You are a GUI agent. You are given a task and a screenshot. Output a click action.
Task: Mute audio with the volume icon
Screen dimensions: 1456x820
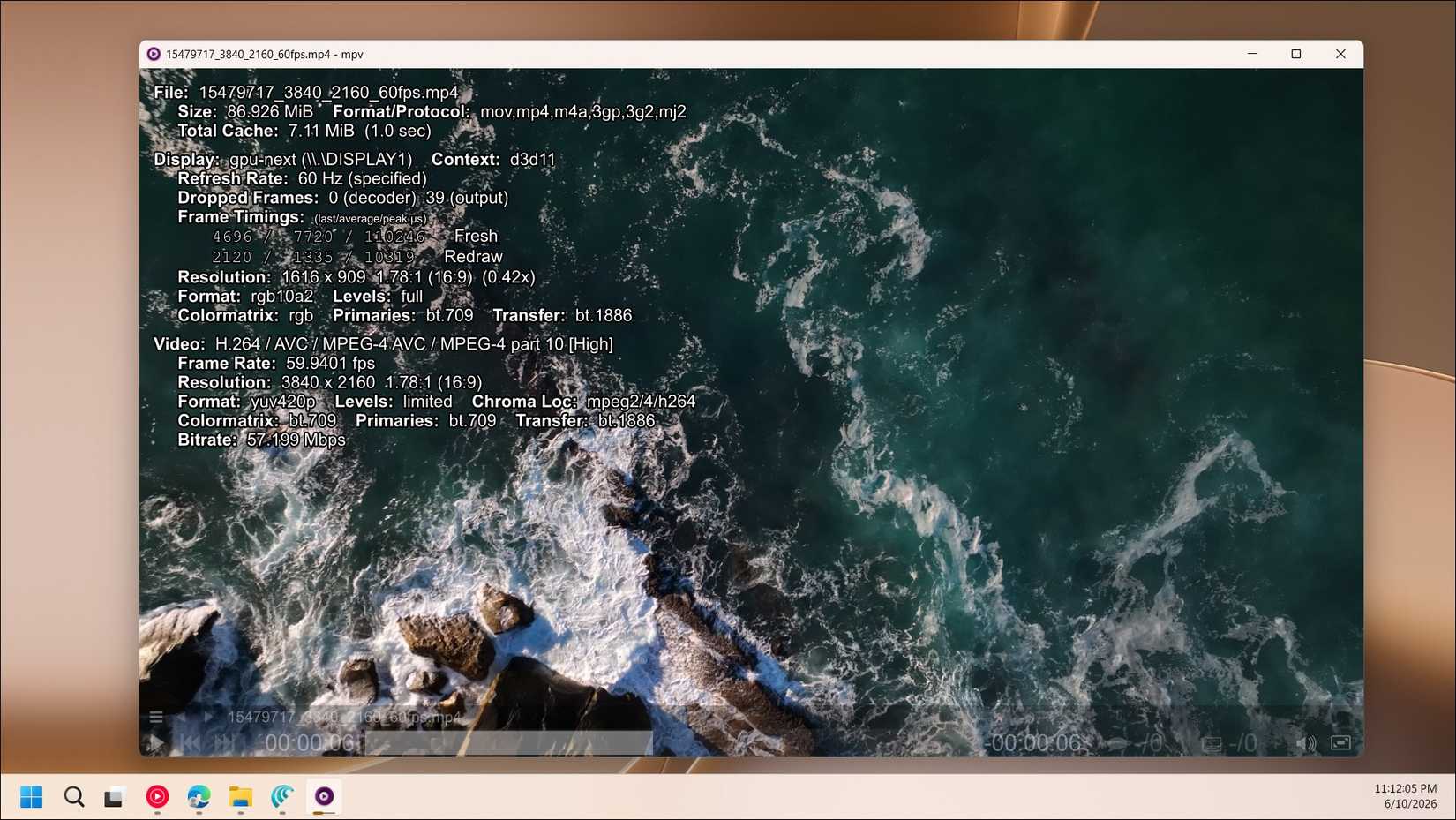(x=1306, y=743)
